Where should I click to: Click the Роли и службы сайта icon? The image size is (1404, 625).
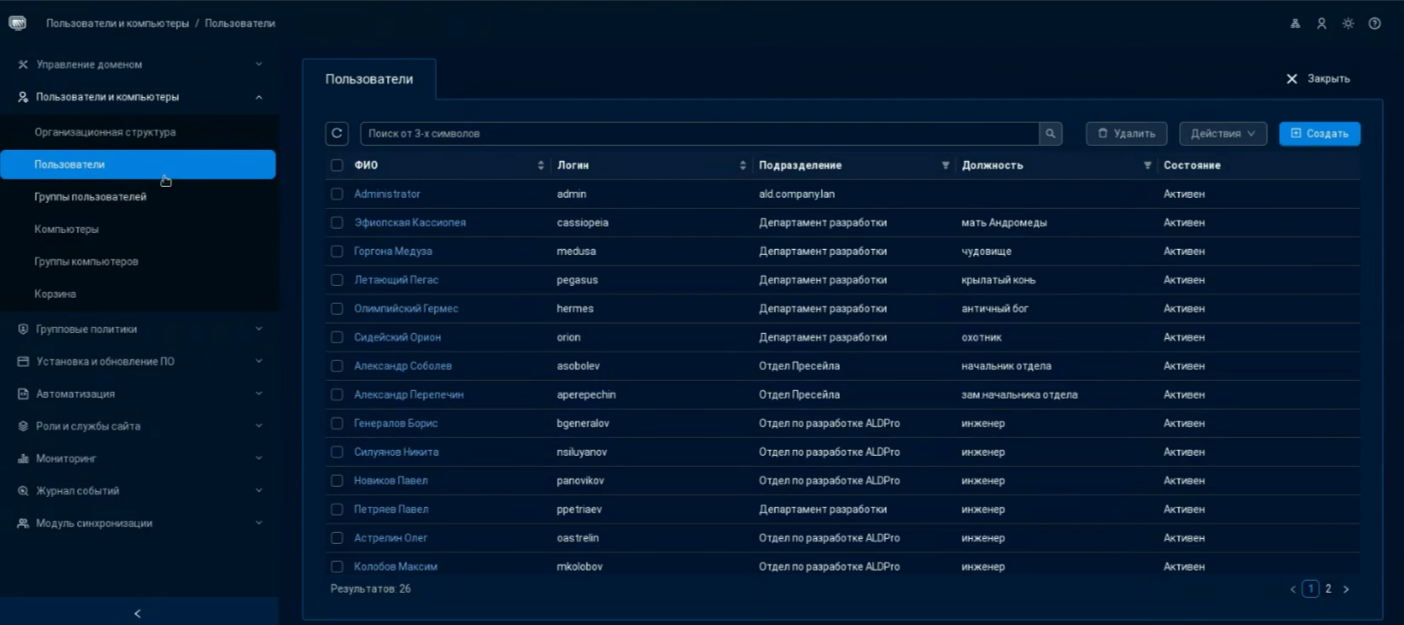click(23, 426)
